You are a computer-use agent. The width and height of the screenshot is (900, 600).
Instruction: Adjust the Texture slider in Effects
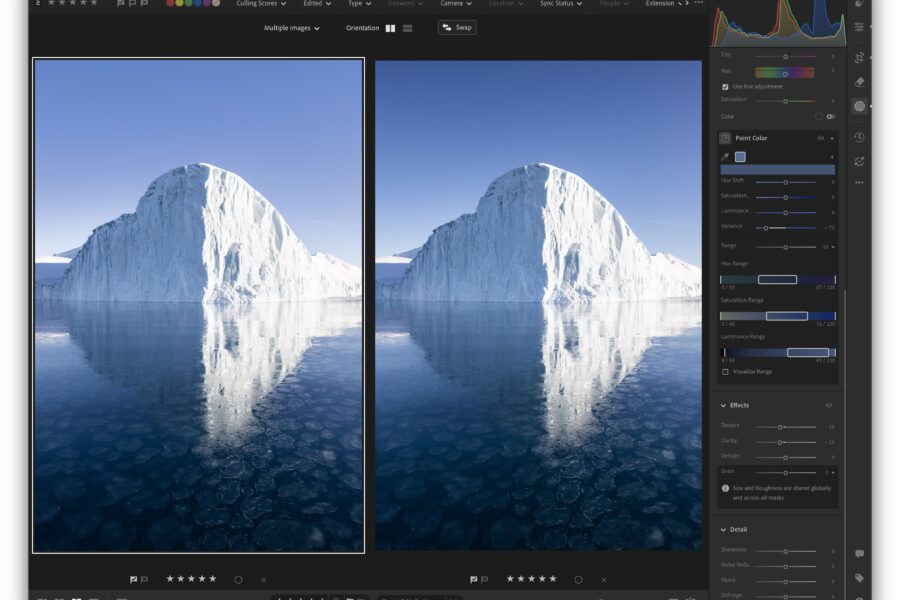click(785, 427)
